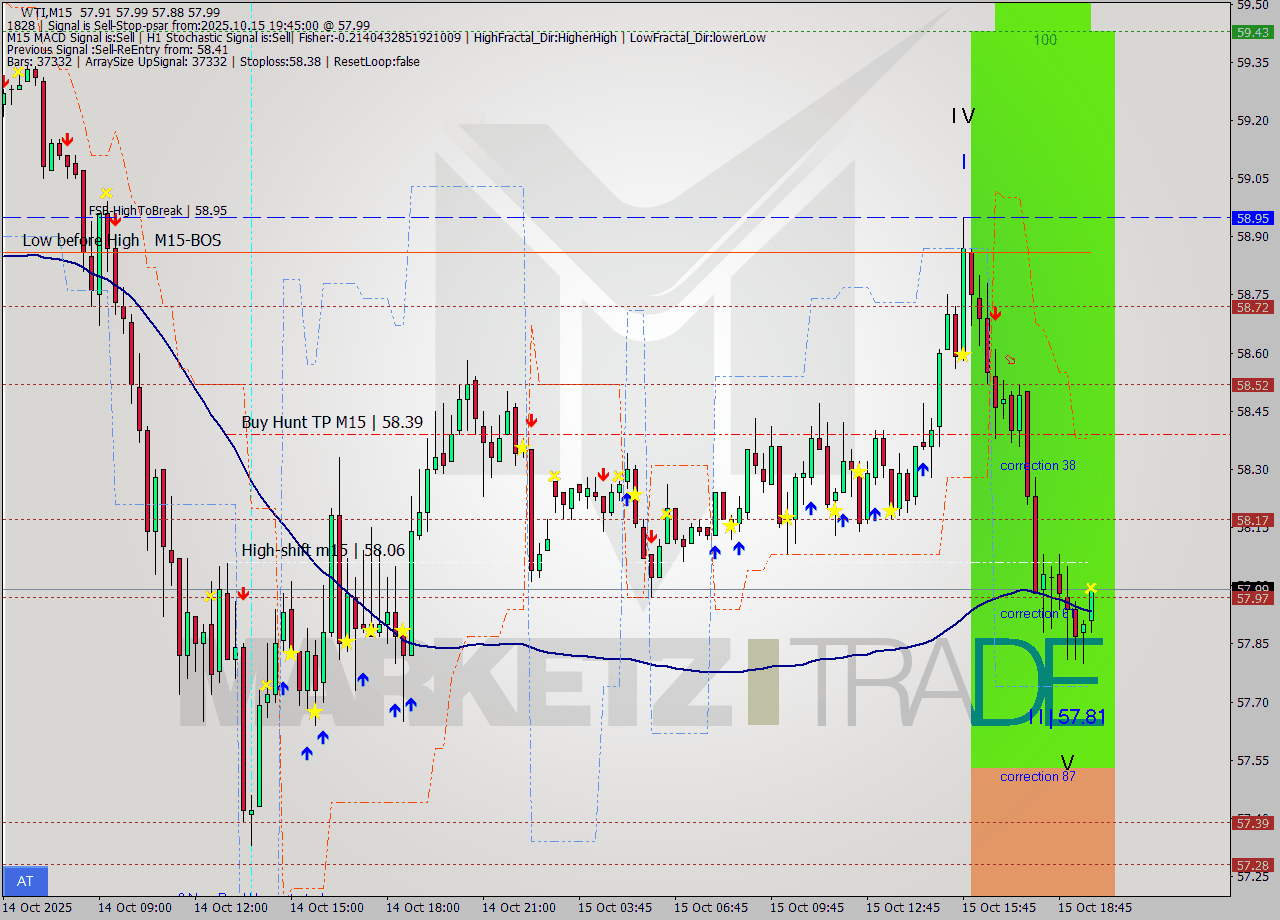1280x920 pixels.
Task: Select the red down-arrow sell marker near 58.72
Action: 995,312
